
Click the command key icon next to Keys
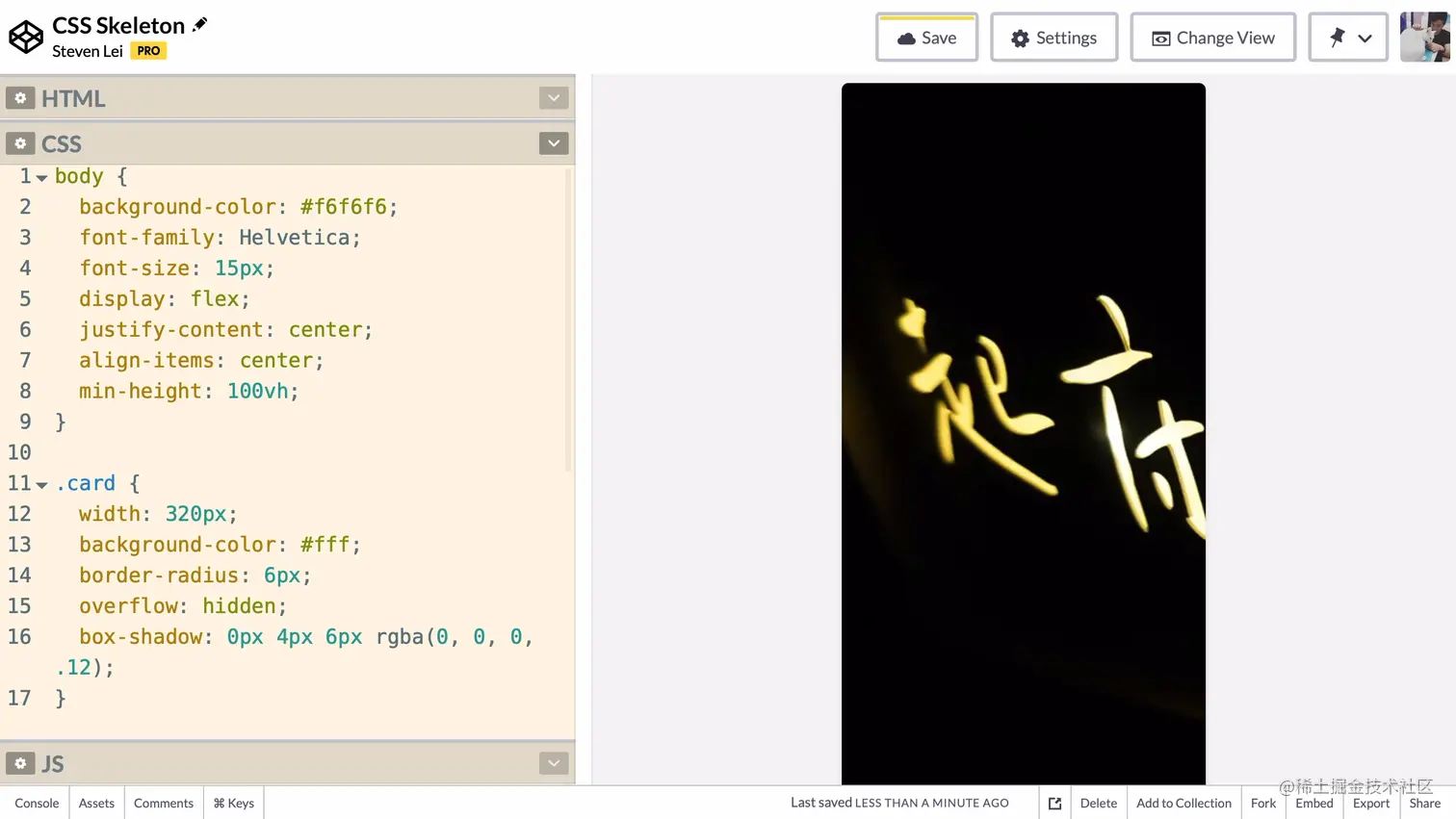pos(219,802)
